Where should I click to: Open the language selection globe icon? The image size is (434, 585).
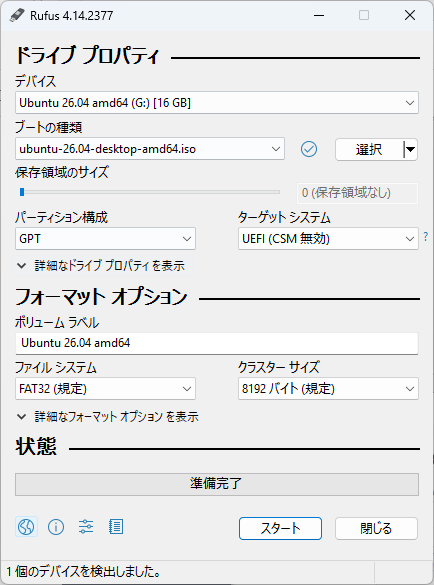click(26, 527)
